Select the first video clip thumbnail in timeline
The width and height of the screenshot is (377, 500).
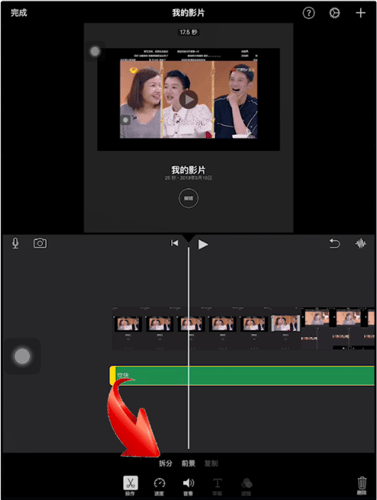pyautogui.click(x=128, y=324)
